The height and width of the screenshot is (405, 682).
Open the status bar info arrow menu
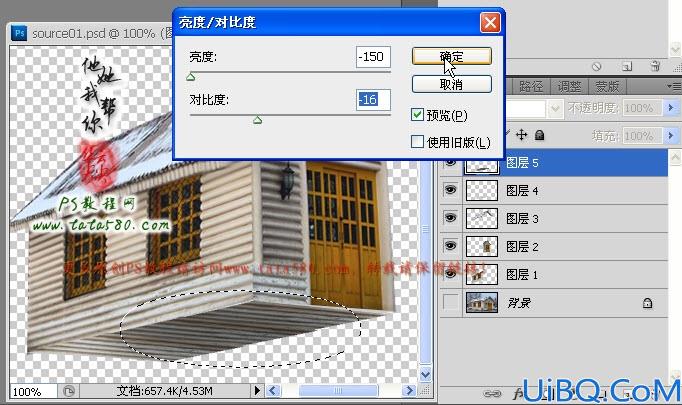tap(257, 391)
